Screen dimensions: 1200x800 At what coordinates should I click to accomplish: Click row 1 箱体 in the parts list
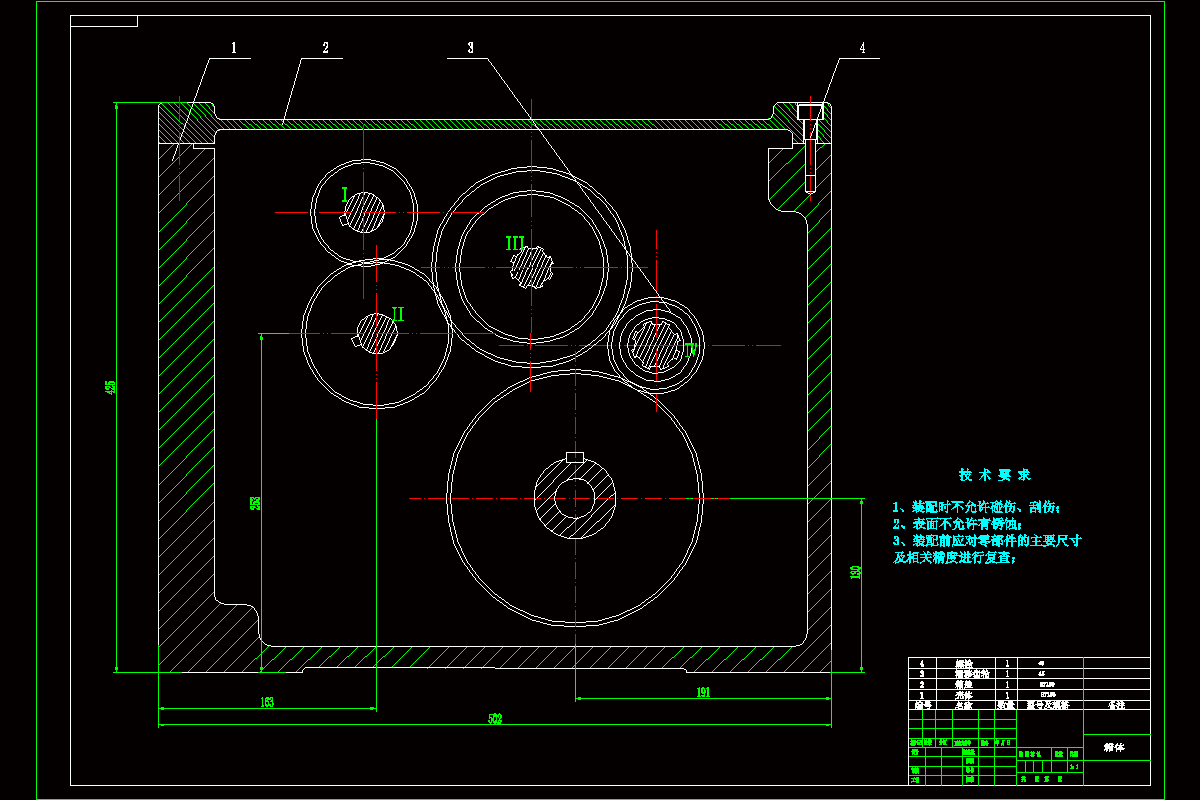pyautogui.click(x=1029, y=693)
